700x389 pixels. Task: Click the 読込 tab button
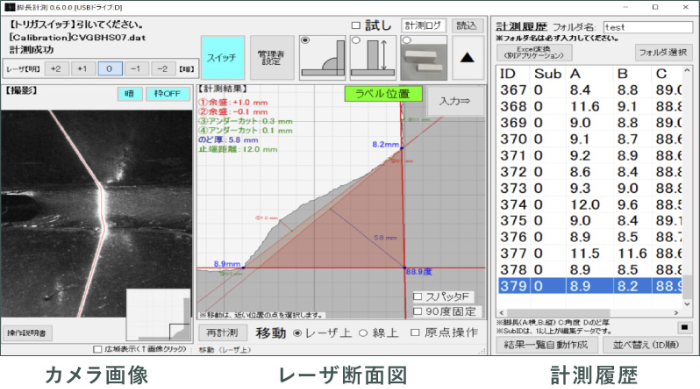pyautogui.click(x=467, y=26)
